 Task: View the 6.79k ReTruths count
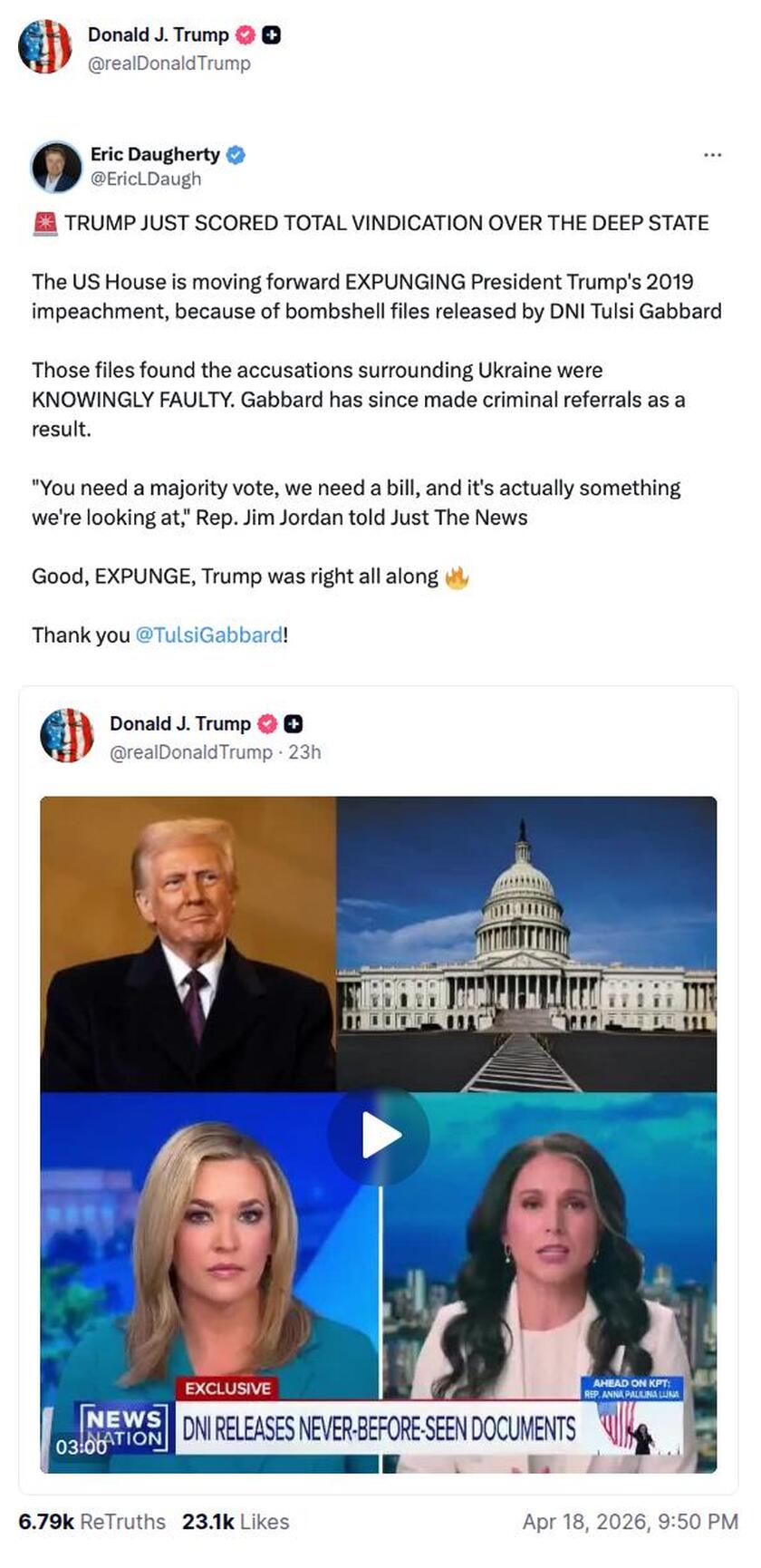click(x=92, y=1522)
